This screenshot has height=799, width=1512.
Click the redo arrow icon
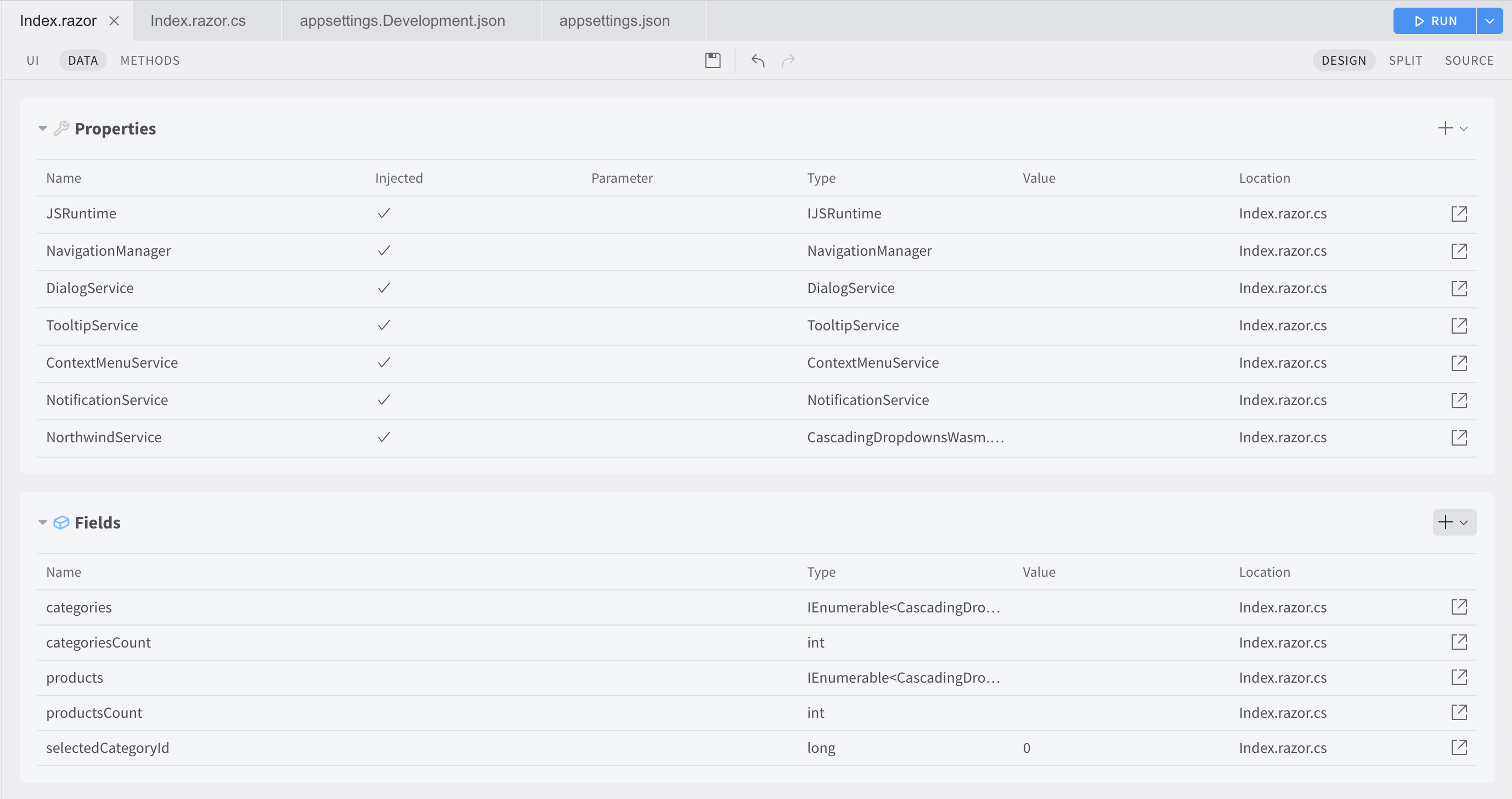(788, 60)
